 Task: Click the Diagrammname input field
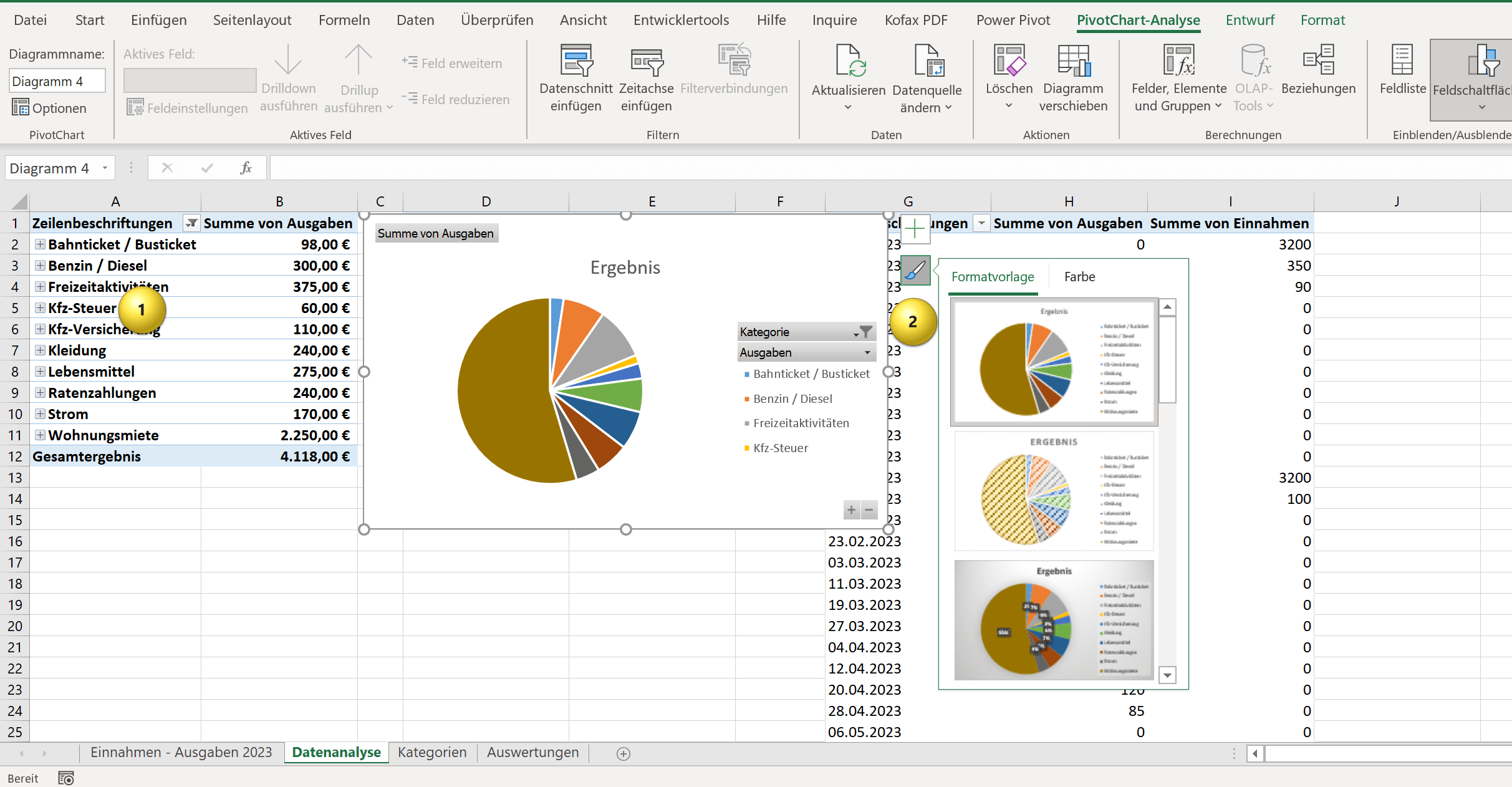click(57, 81)
